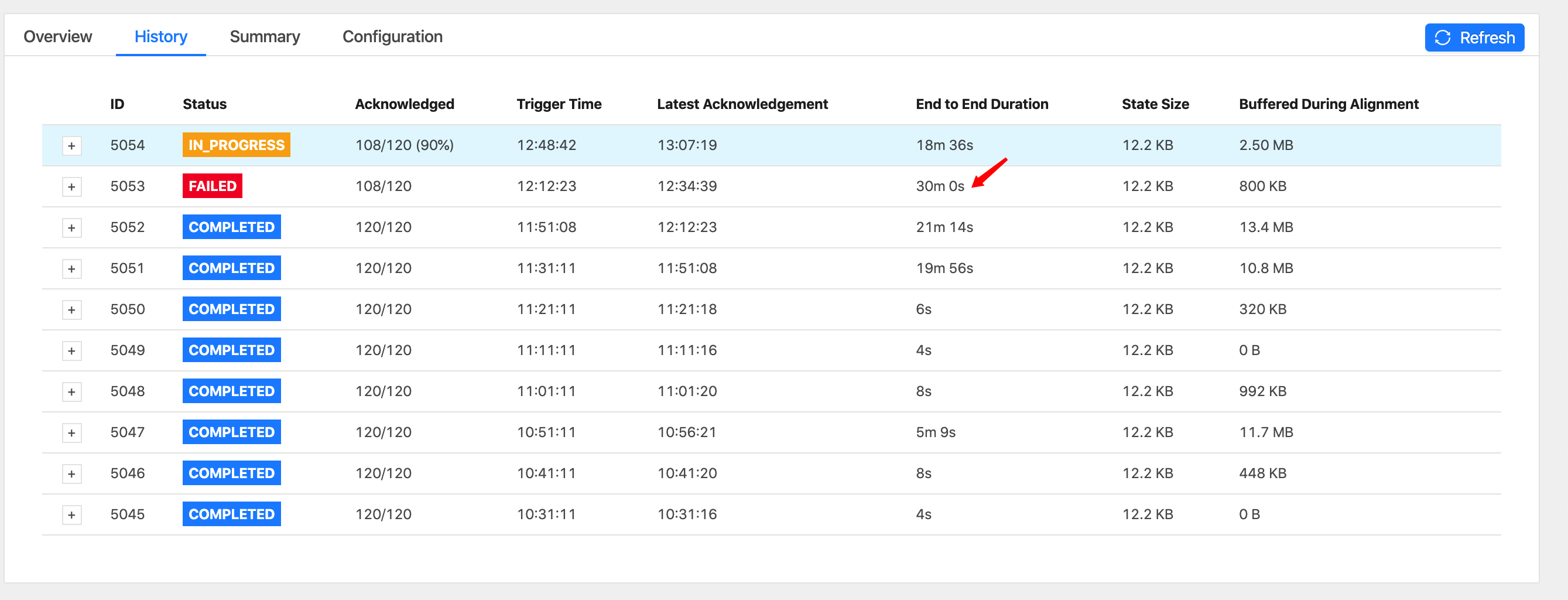
Task: Click the IN_PROGRESS status badge on checkpoint 5054
Action: coord(236,145)
